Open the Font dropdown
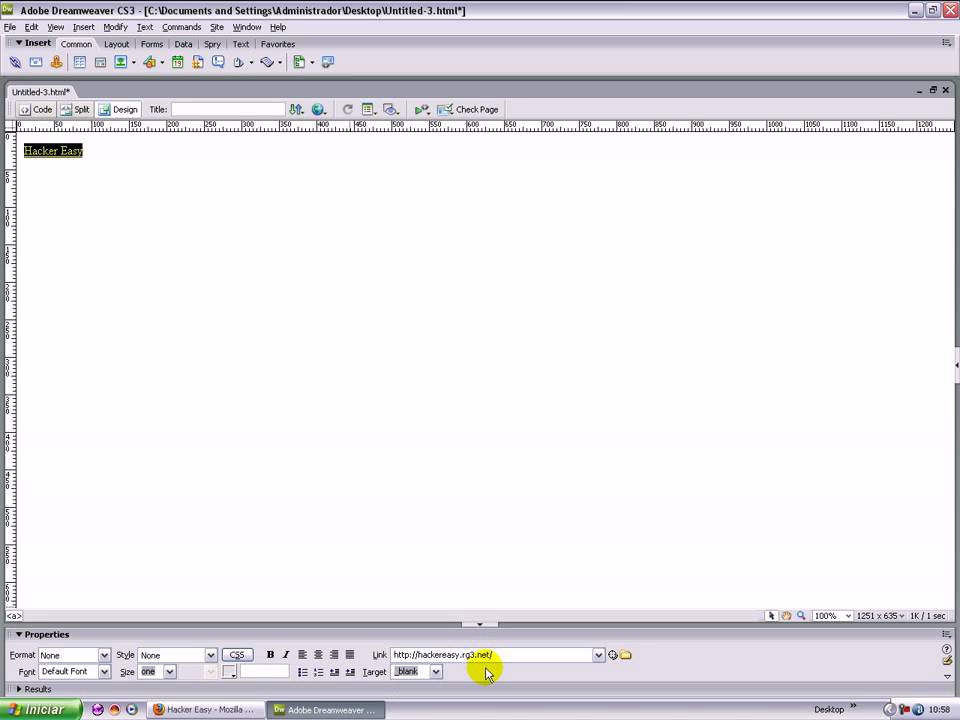This screenshot has height=720, width=960. (104, 672)
